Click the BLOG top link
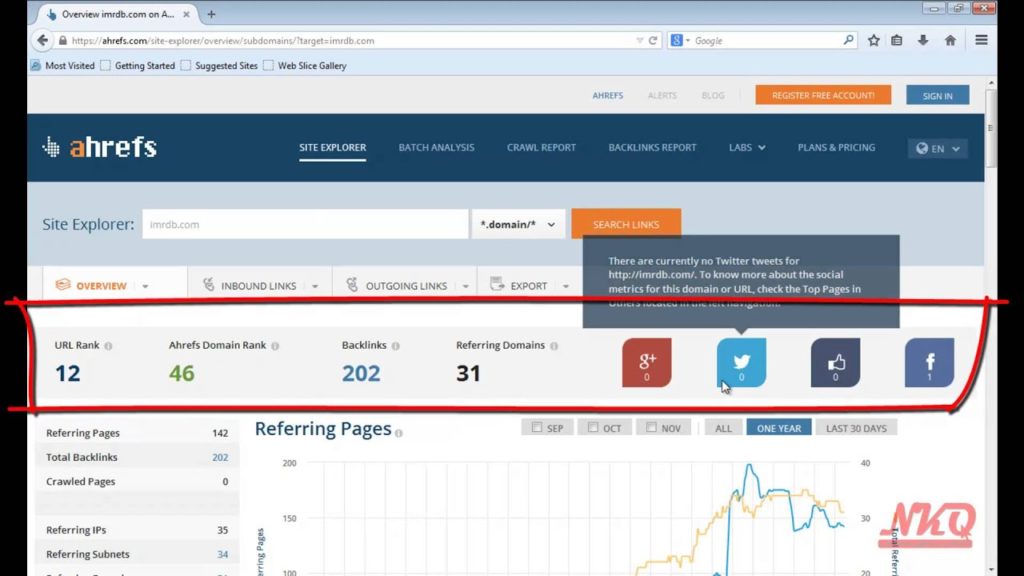This screenshot has width=1024, height=576. [712, 95]
